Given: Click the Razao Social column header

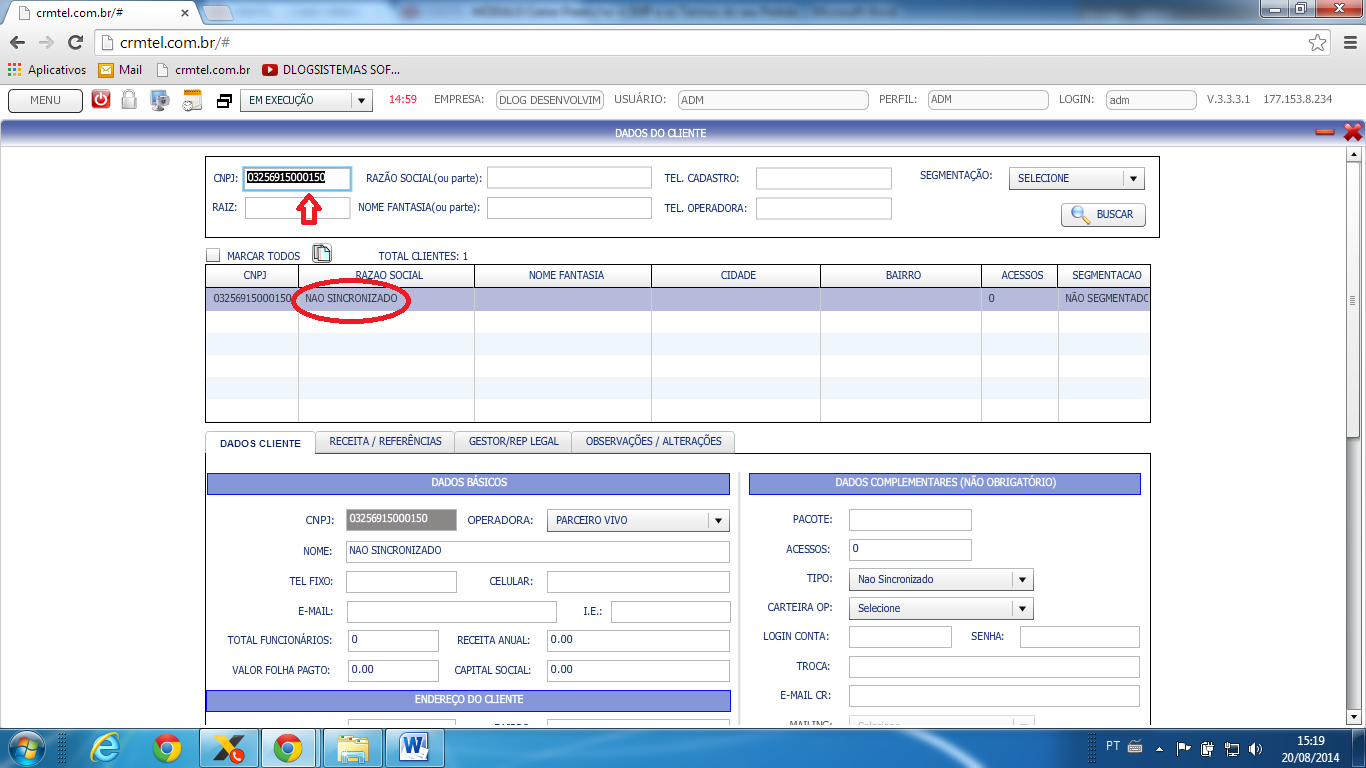Looking at the screenshot, I should click(x=386, y=275).
